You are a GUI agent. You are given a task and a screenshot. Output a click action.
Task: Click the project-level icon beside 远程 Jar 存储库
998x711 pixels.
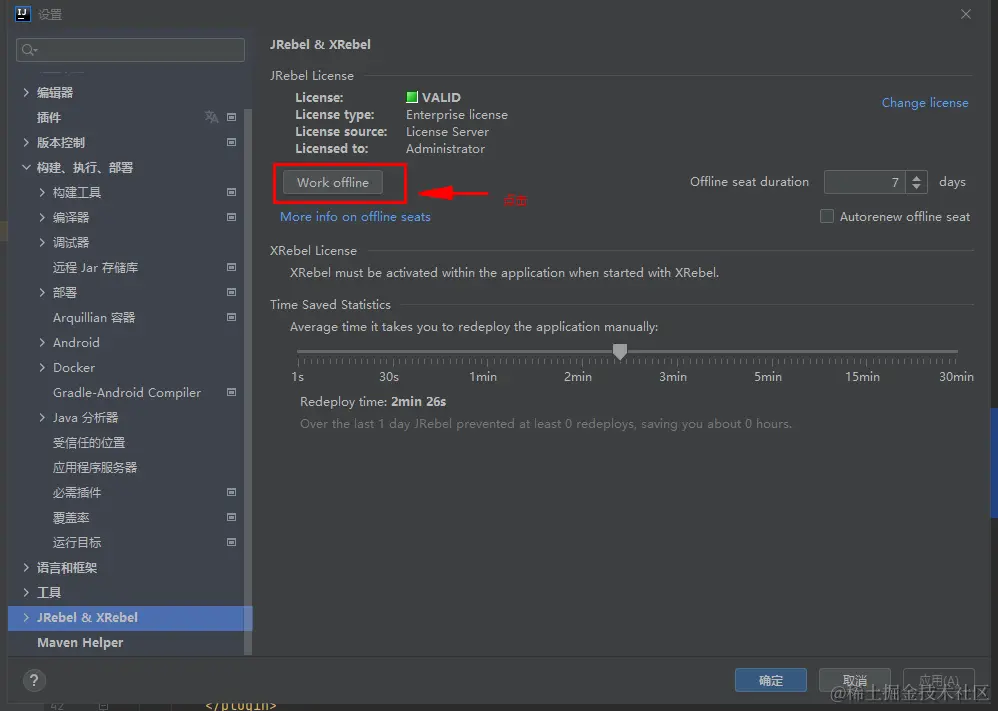232,267
